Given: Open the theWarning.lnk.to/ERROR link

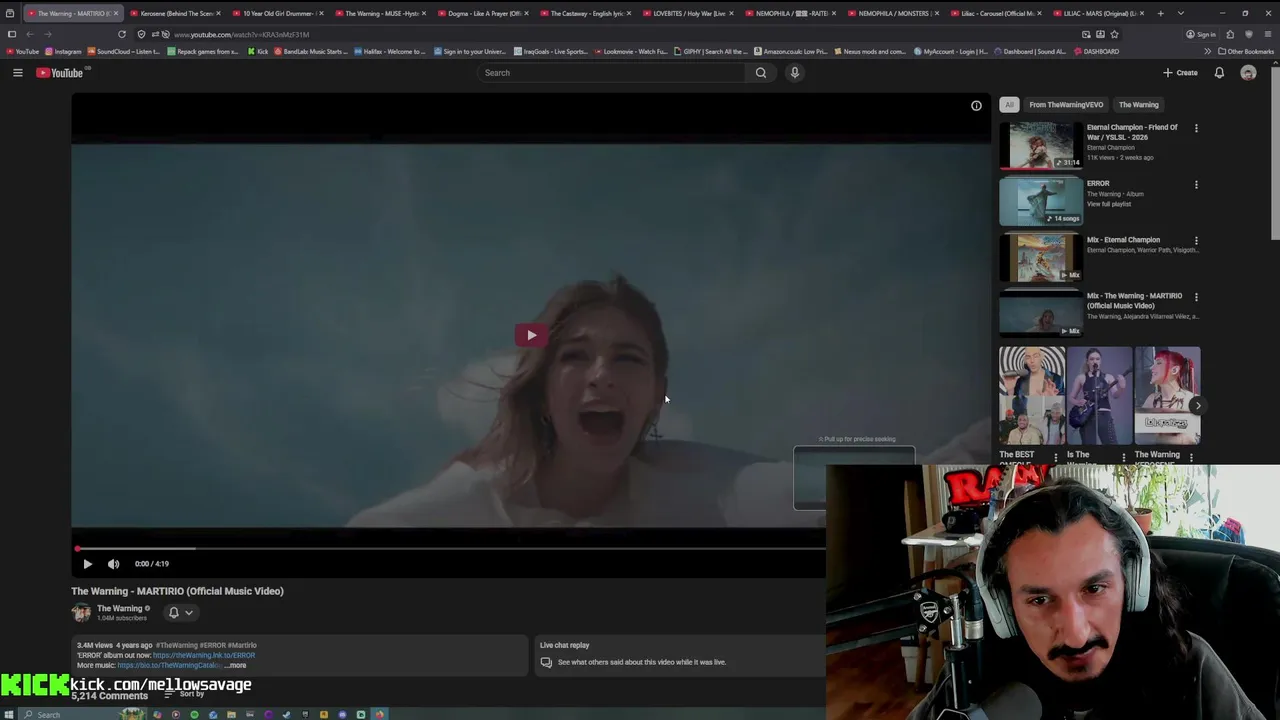Looking at the screenshot, I should pos(204,655).
